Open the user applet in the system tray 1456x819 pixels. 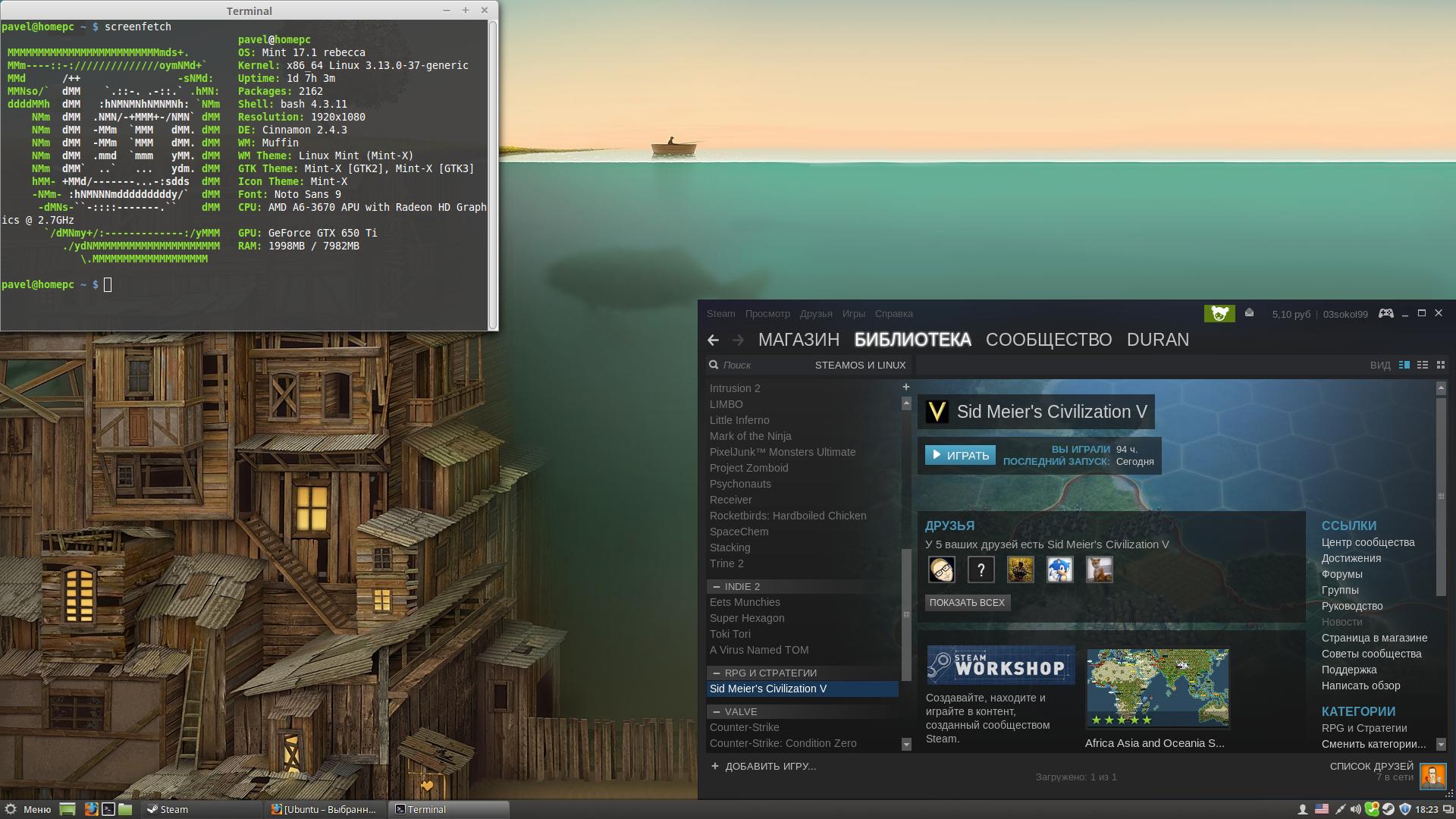click(x=1303, y=809)
